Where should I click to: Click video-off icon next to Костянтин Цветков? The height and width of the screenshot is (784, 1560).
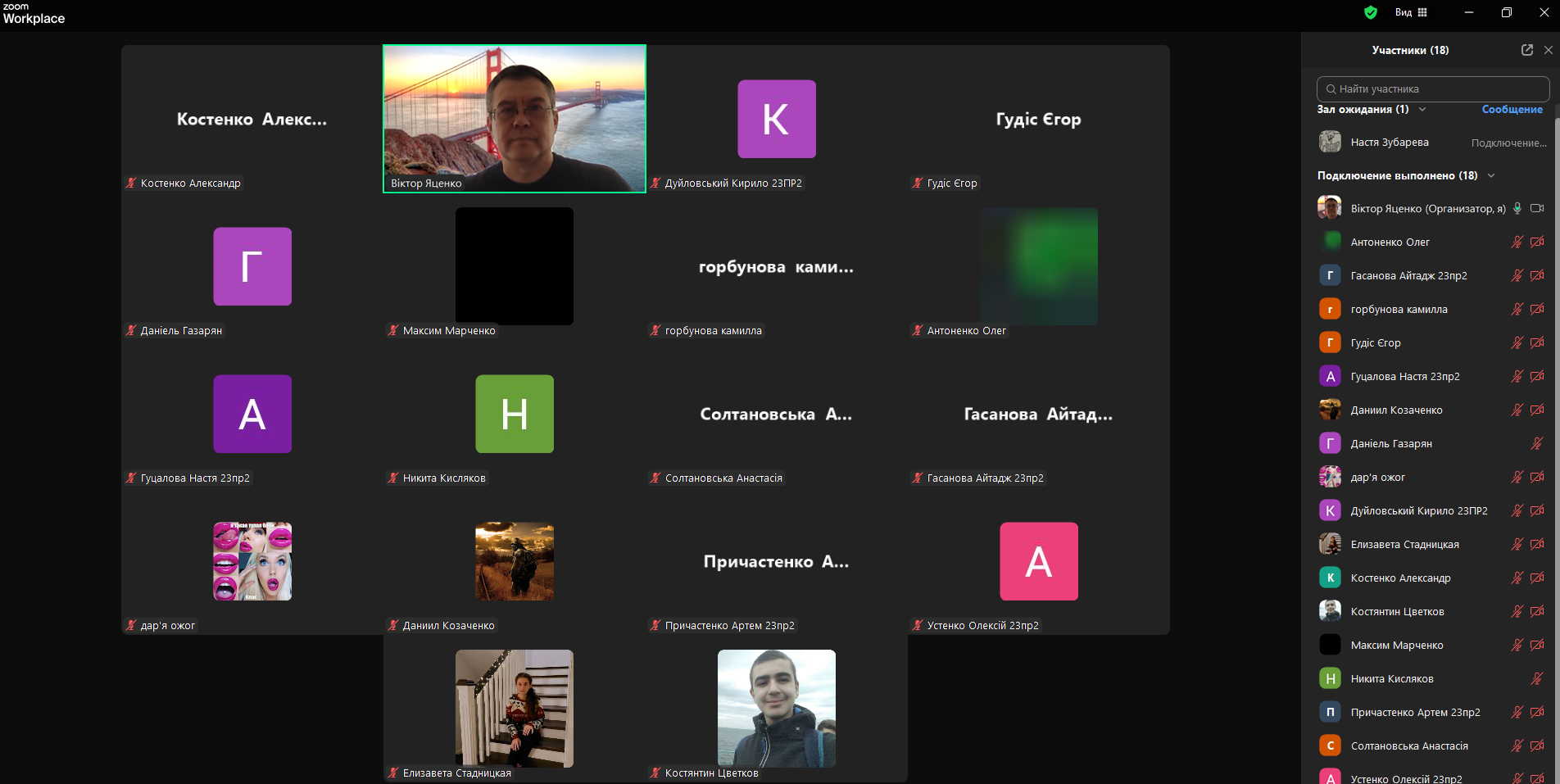click(x=1537, y=611)
